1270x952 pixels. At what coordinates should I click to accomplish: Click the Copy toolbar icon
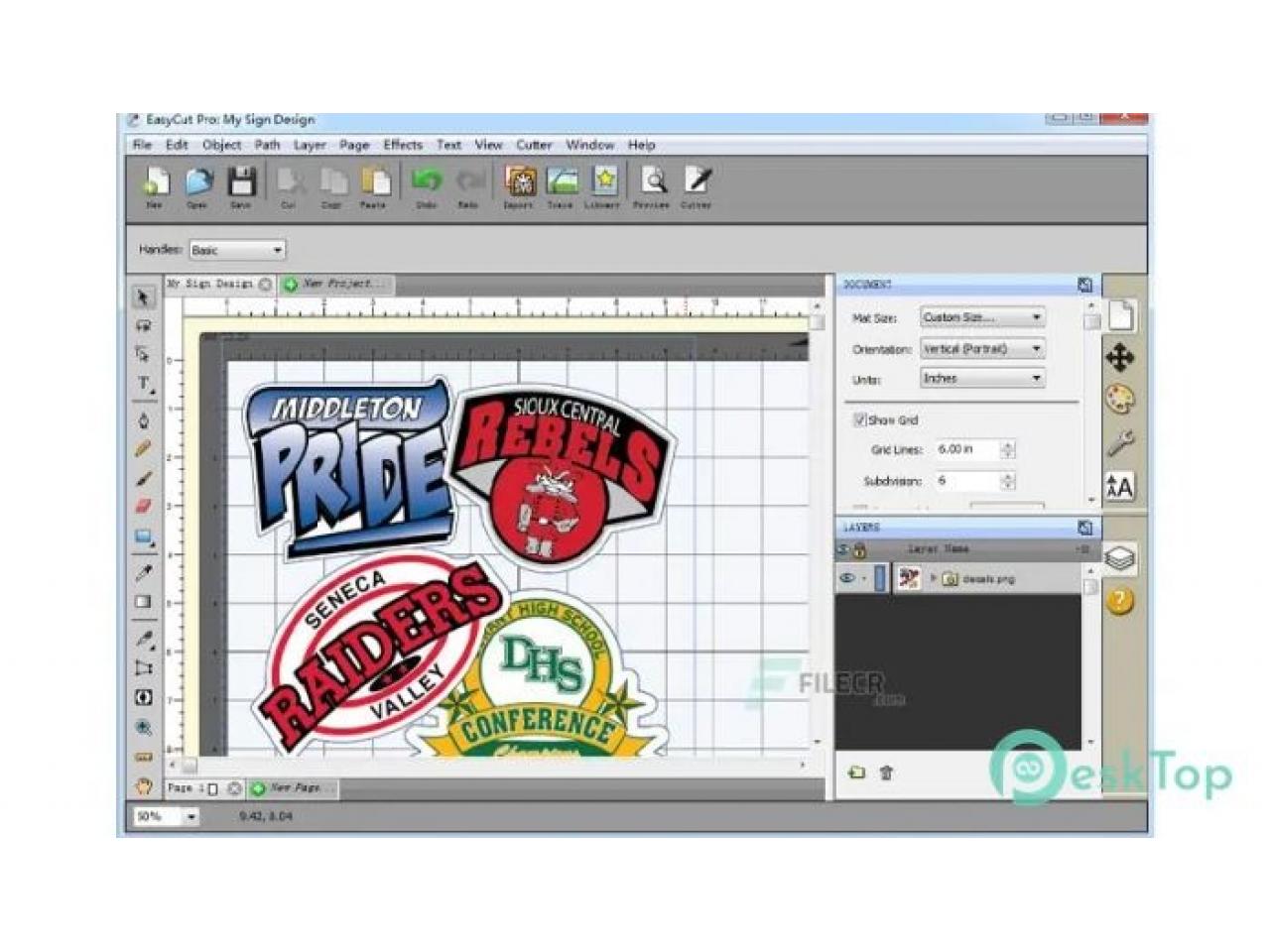tap(332, 180)
